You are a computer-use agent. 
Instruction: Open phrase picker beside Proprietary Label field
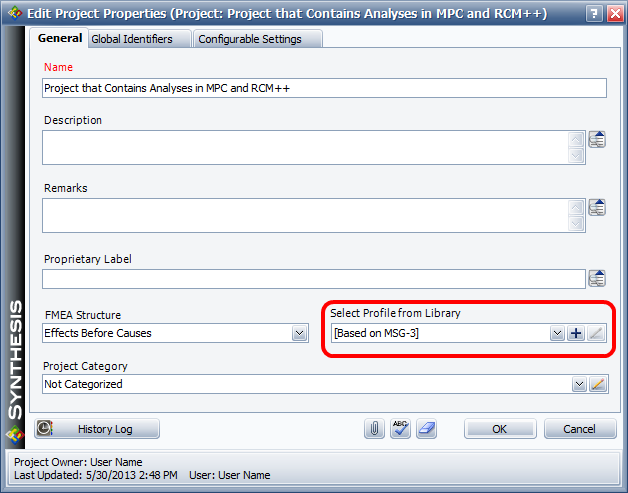(597, 278)
